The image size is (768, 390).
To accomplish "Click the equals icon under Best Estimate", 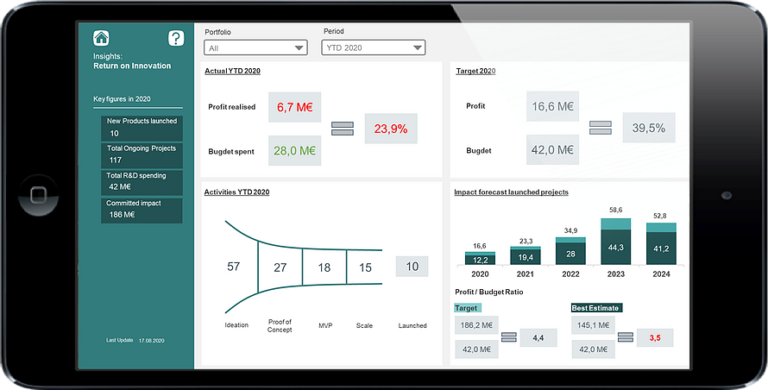I will (x=625, y=338).
